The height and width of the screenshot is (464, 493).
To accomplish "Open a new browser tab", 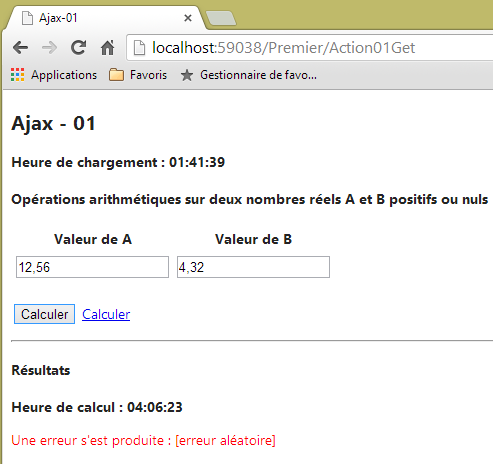I will click(221, 18).
